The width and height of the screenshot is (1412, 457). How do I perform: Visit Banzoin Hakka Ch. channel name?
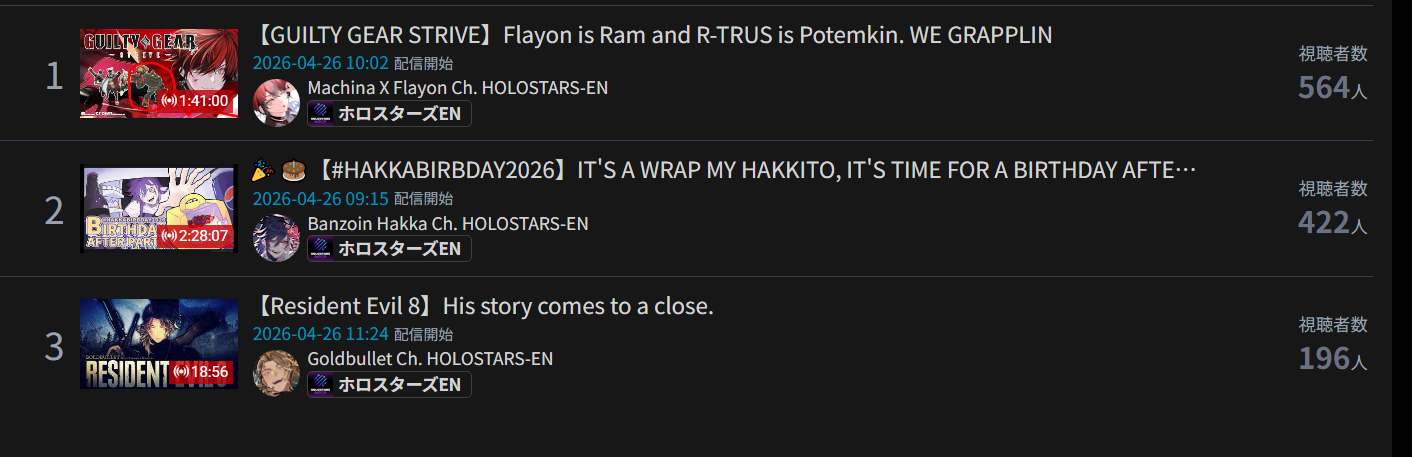click(x=448, y=223)
